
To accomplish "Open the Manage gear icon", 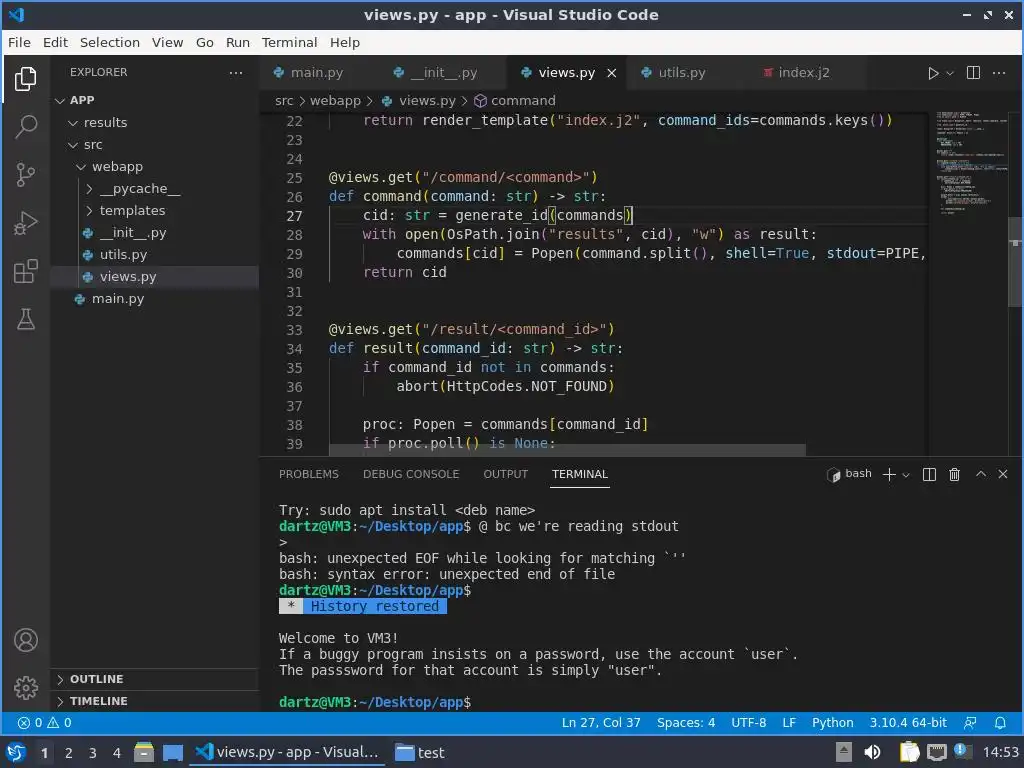I will tap(25, 688).
